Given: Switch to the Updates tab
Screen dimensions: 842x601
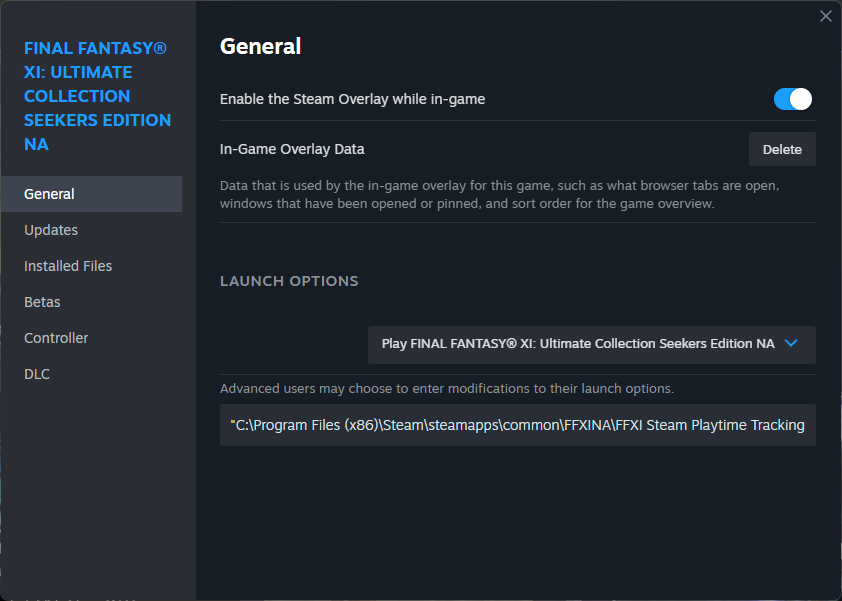Looking at the screenshot, I should [x=51, y=230].
